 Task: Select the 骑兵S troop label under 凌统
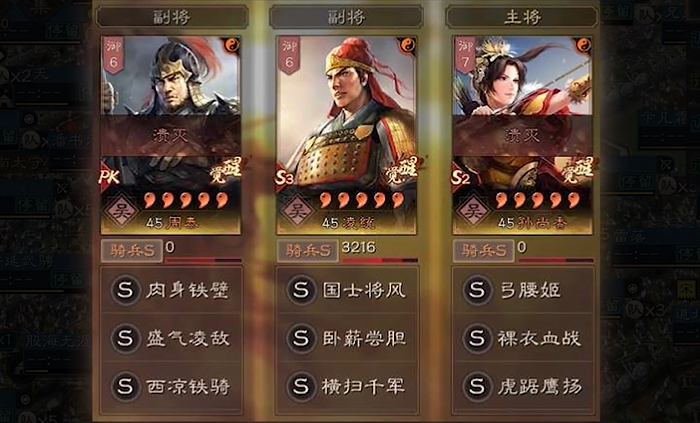coord(307,251)
